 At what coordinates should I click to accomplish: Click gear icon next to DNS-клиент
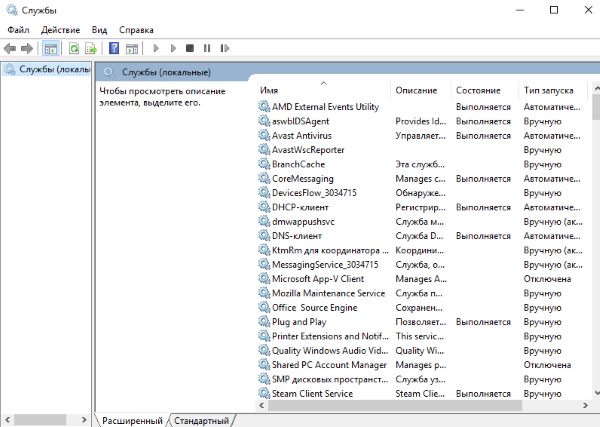tap(264, 236)
